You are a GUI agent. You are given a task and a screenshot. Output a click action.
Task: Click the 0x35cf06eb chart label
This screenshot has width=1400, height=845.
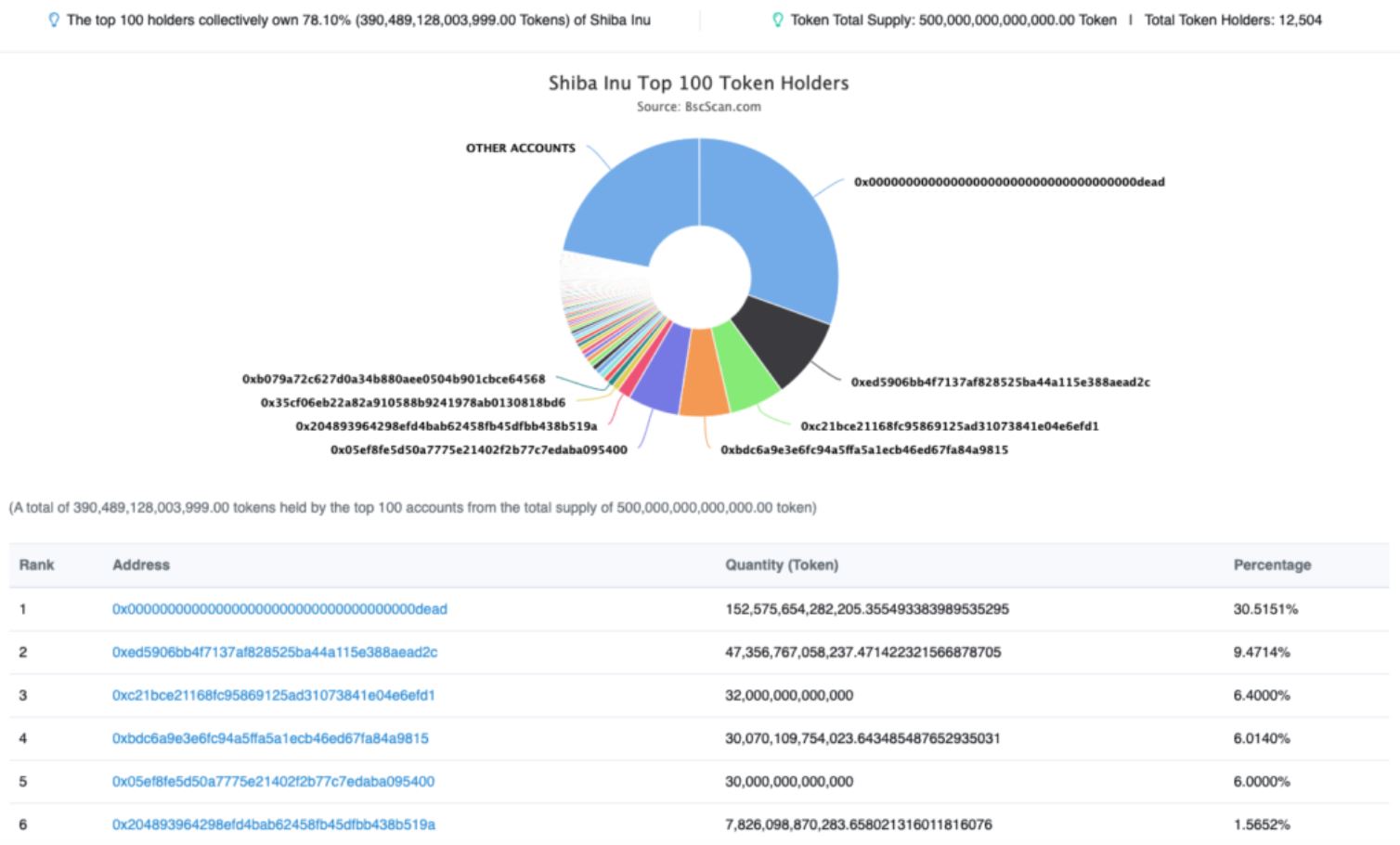(x=412, y=402)
